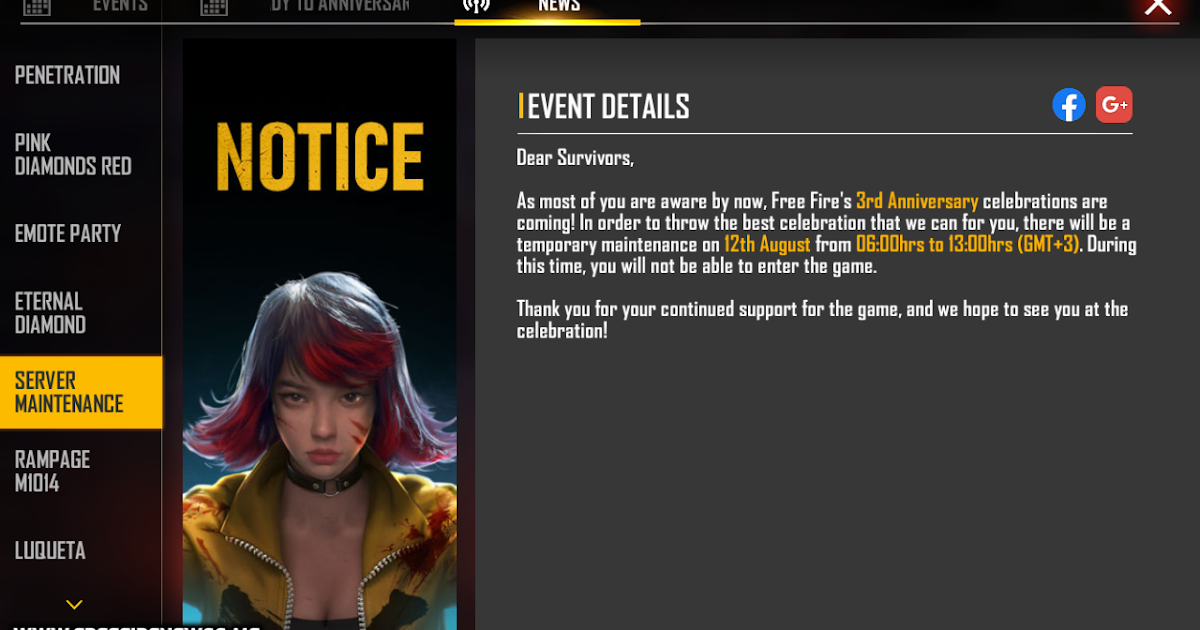The height and width of the screenshot is (630, 1200).
Task: Open the Rampage M1014 news item
Action: coord(81,471)
